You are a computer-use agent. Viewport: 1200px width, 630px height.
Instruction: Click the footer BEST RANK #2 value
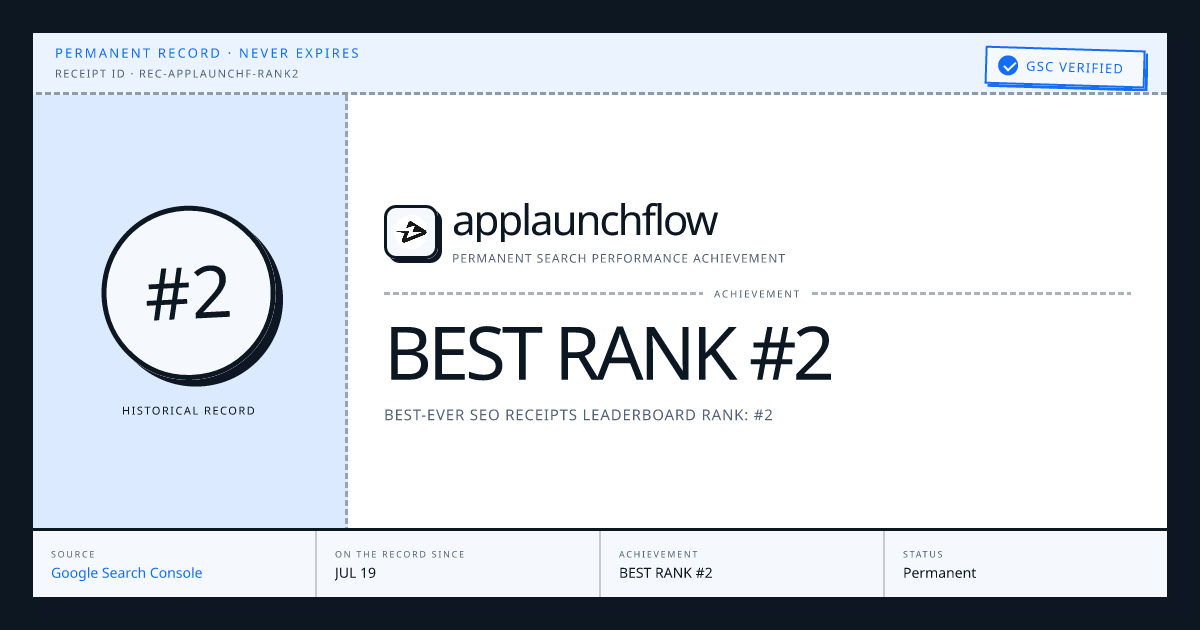coord(666,573)
